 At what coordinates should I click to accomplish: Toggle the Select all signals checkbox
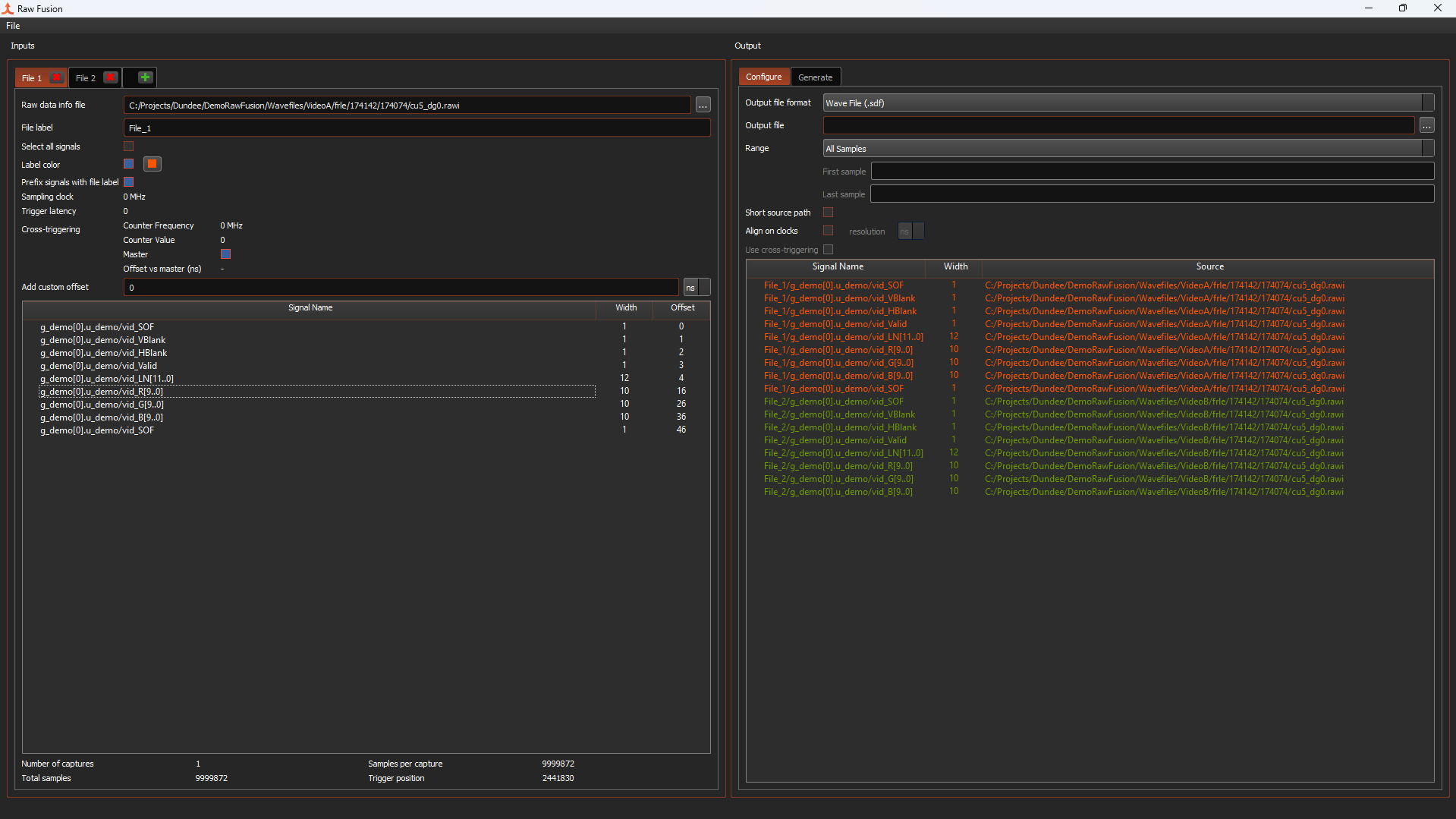128,146
